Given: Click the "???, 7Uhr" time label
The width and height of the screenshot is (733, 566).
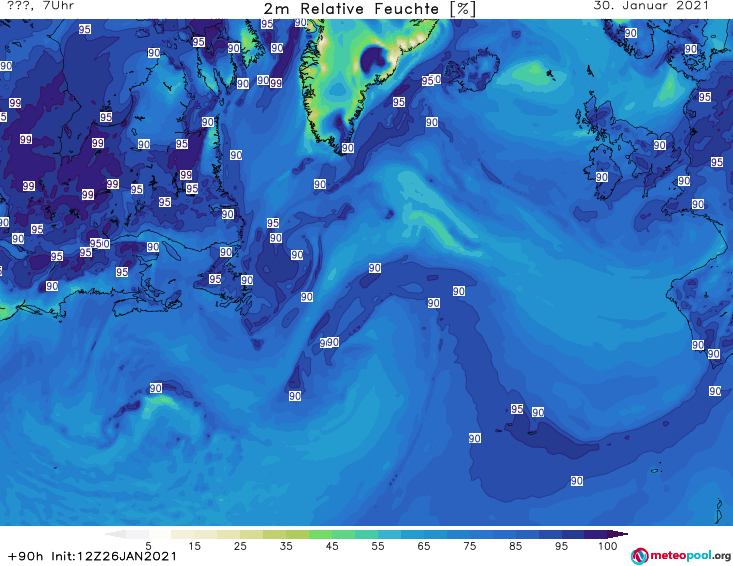Looking at the screenshot, I should click(40, 6).
